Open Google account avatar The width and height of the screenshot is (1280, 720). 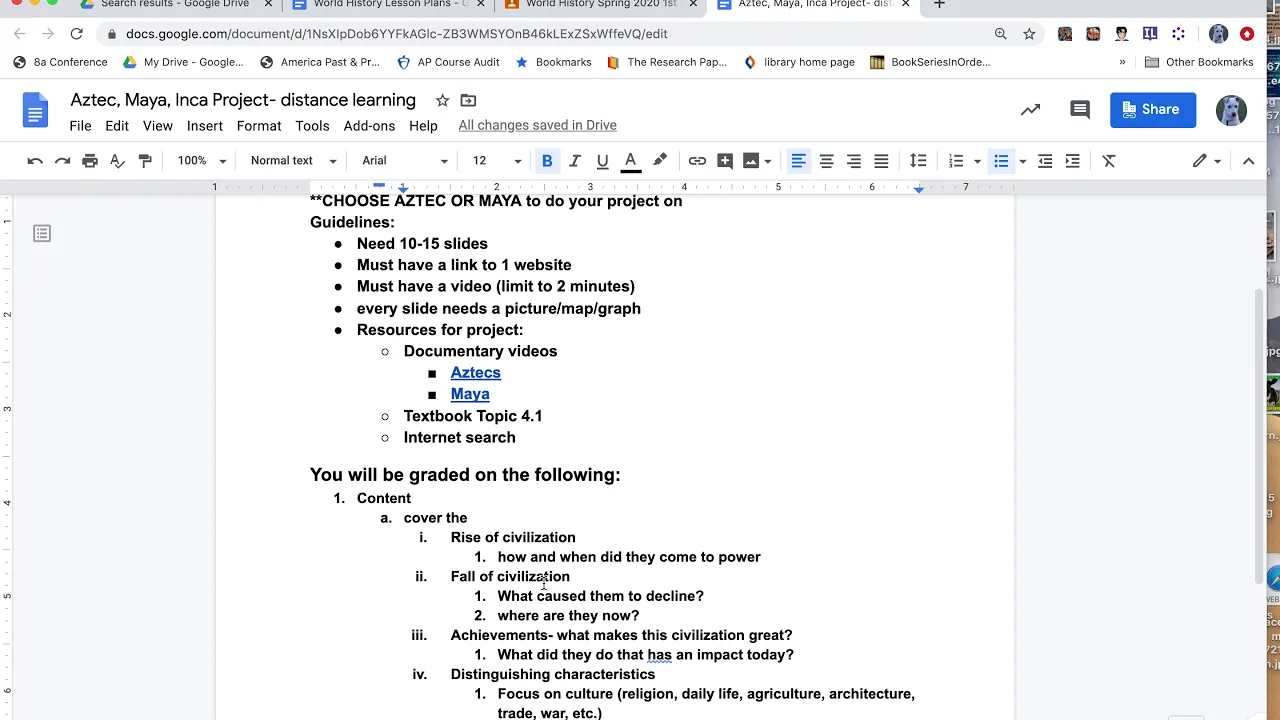click(x=1231, y=109)
